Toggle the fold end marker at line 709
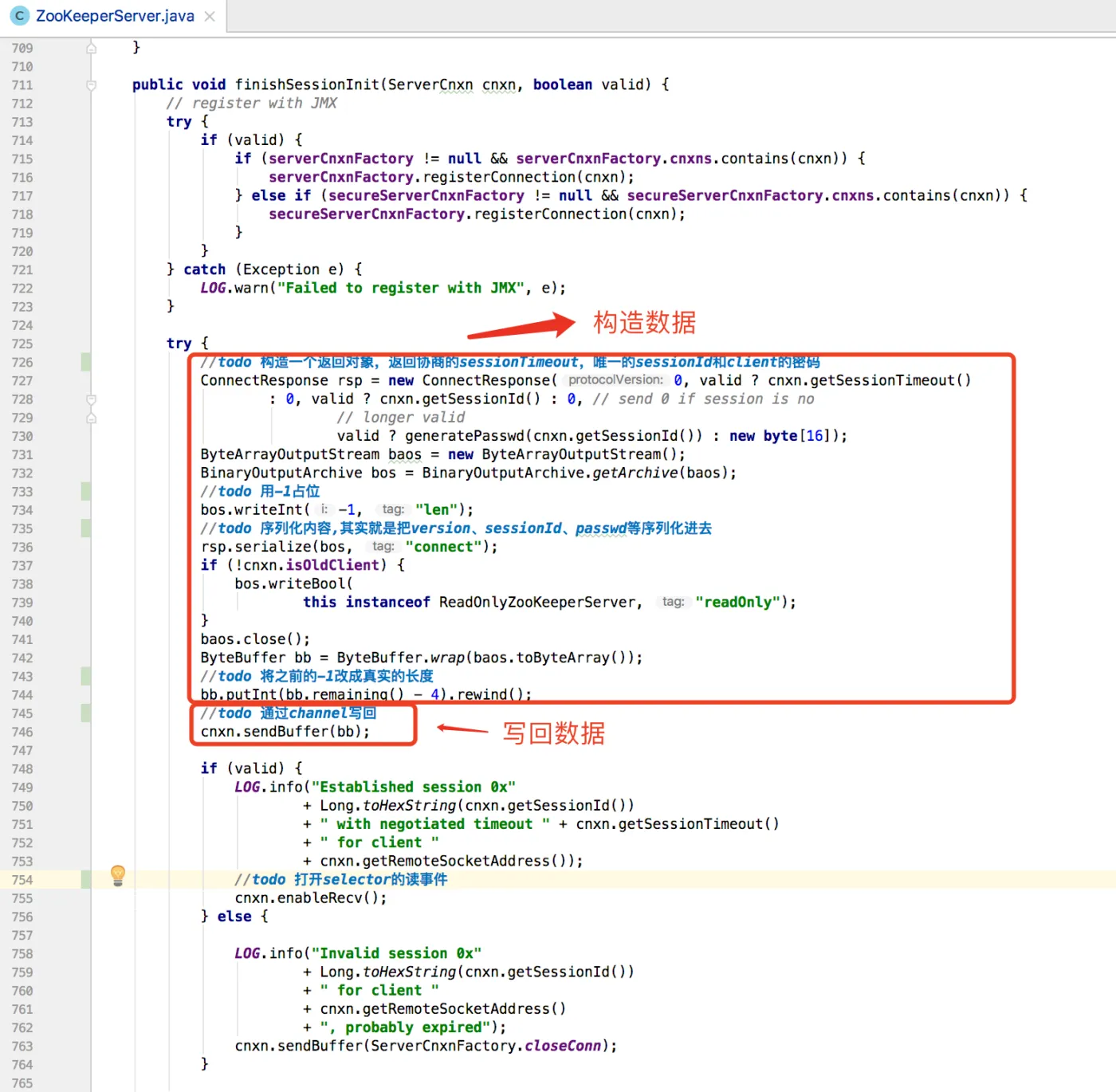1116x1092 pixels. (92, 49)
